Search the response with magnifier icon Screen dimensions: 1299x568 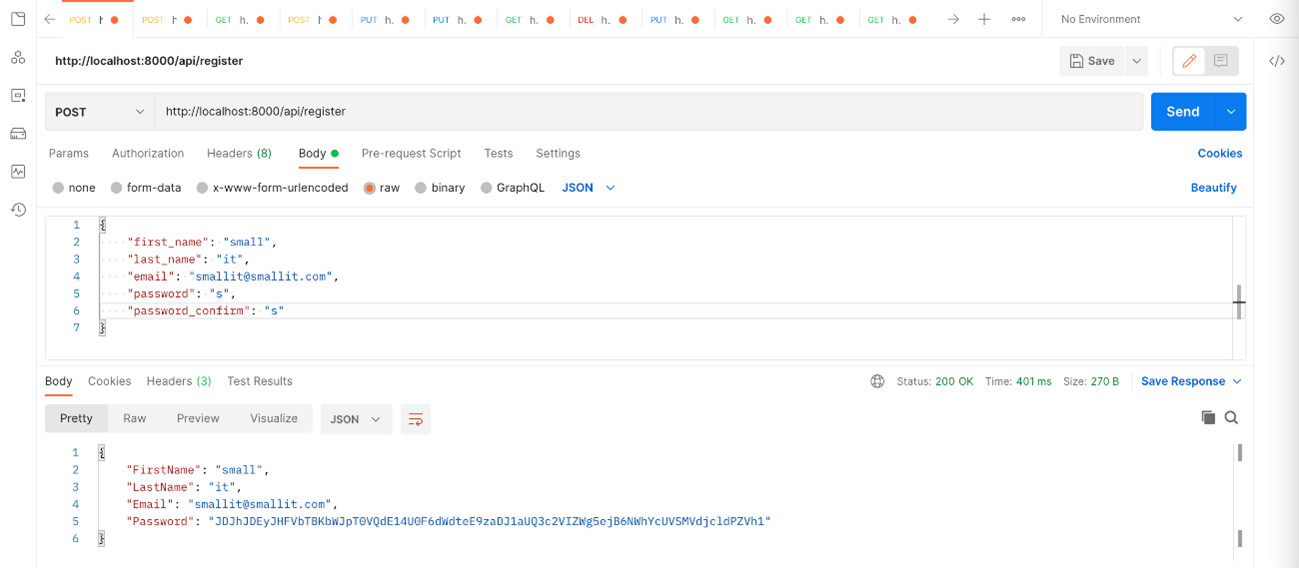pyautogui.click(x=1232, y=418)
